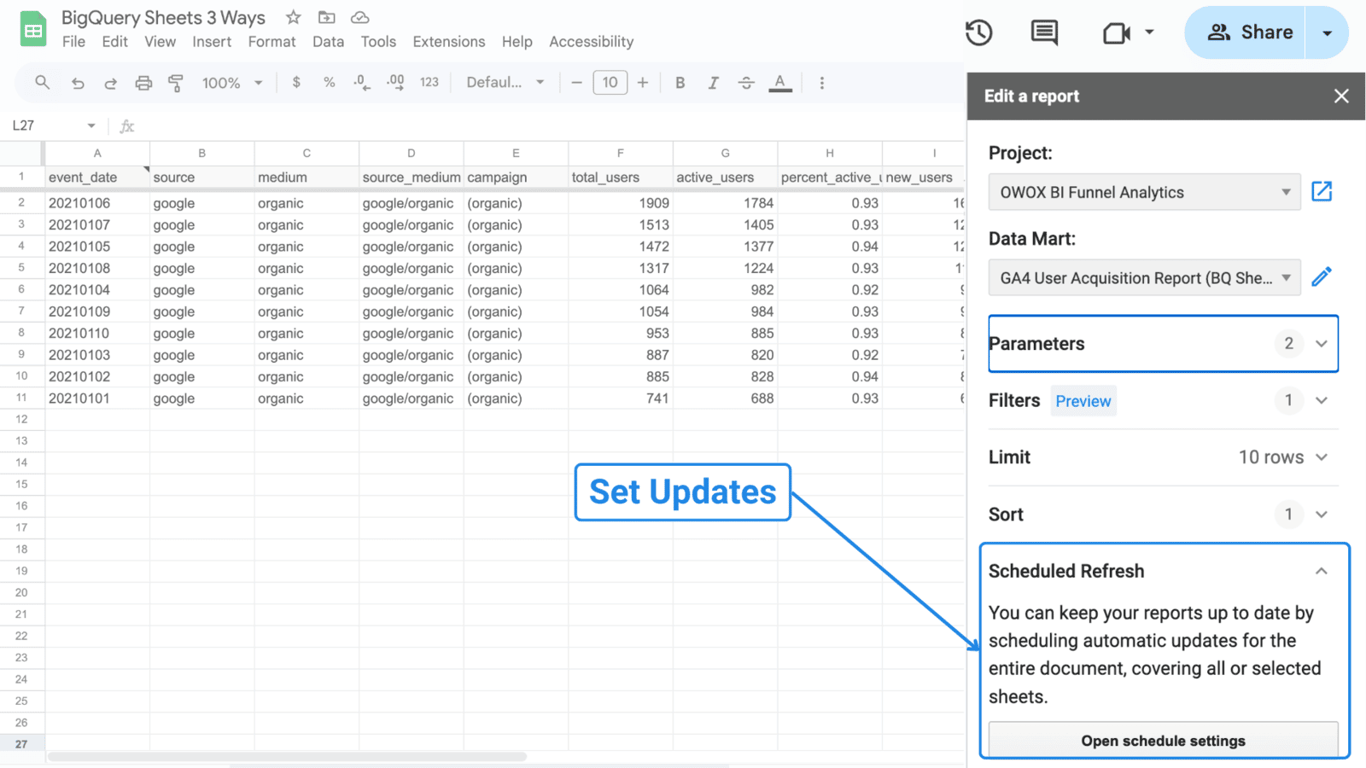Check the cloud save status icon

[x=360, y=17]
